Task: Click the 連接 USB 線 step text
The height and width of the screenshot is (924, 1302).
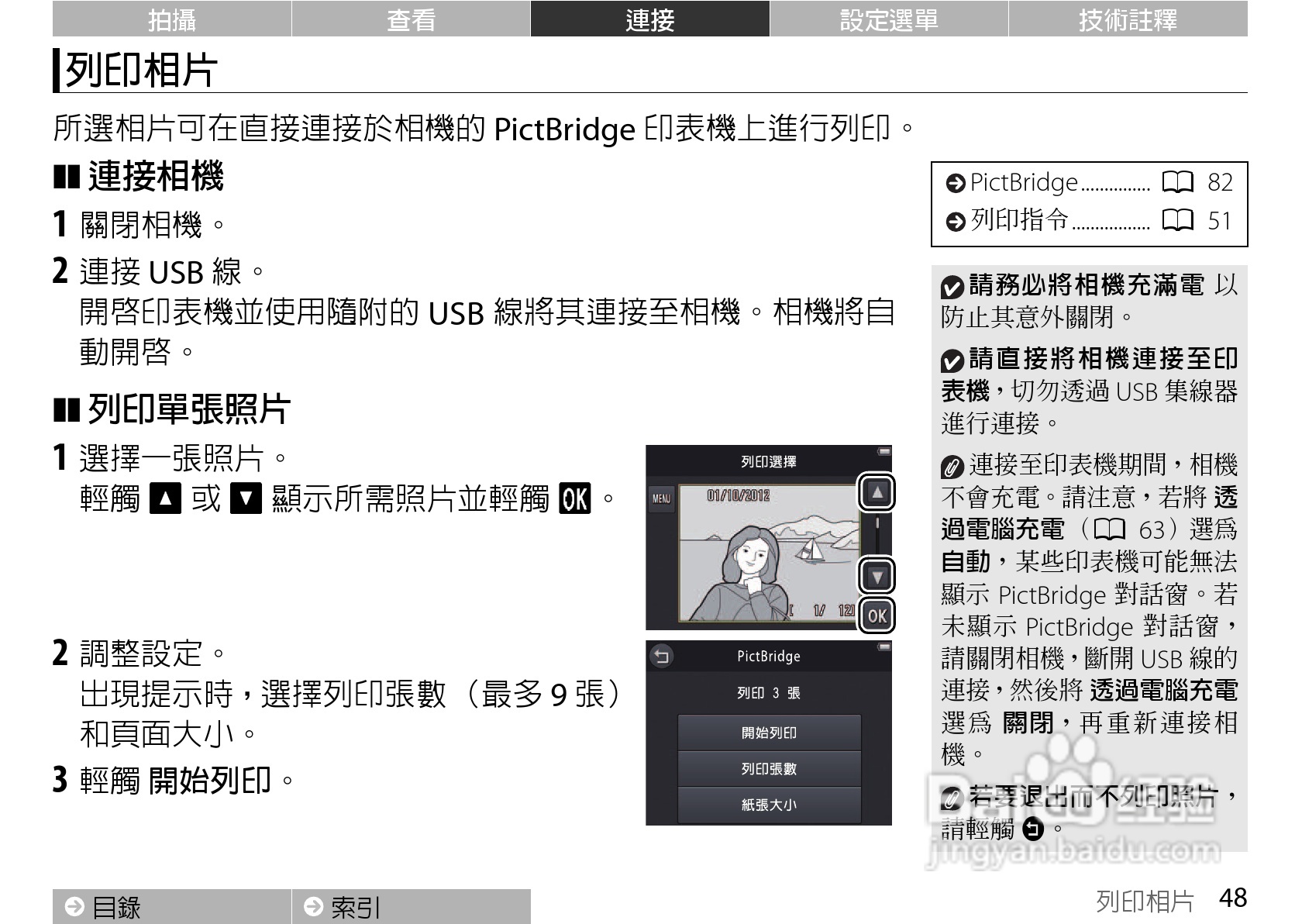Action: click(x=174, y=272)
